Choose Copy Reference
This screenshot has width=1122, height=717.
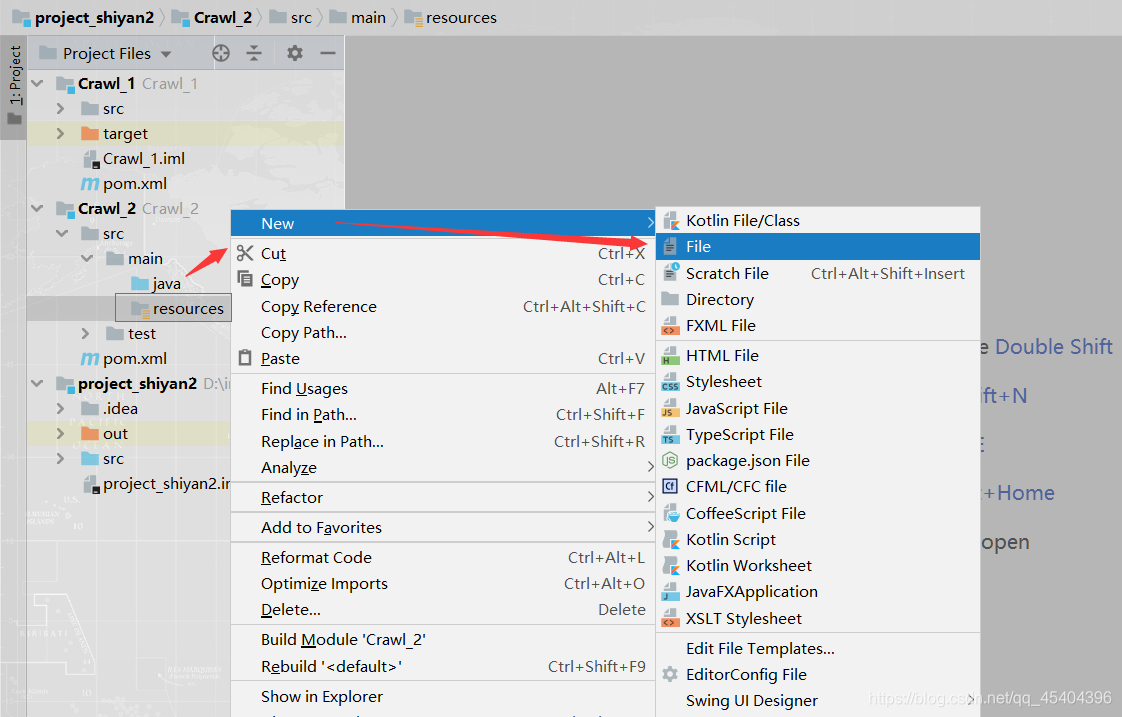pos(443,306)
